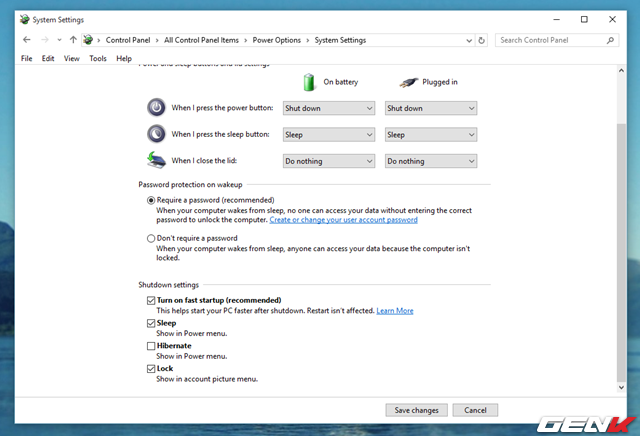This screenshot has height=436, width=640.
Task: Close the System Settings window
Action: pos(612,19)
